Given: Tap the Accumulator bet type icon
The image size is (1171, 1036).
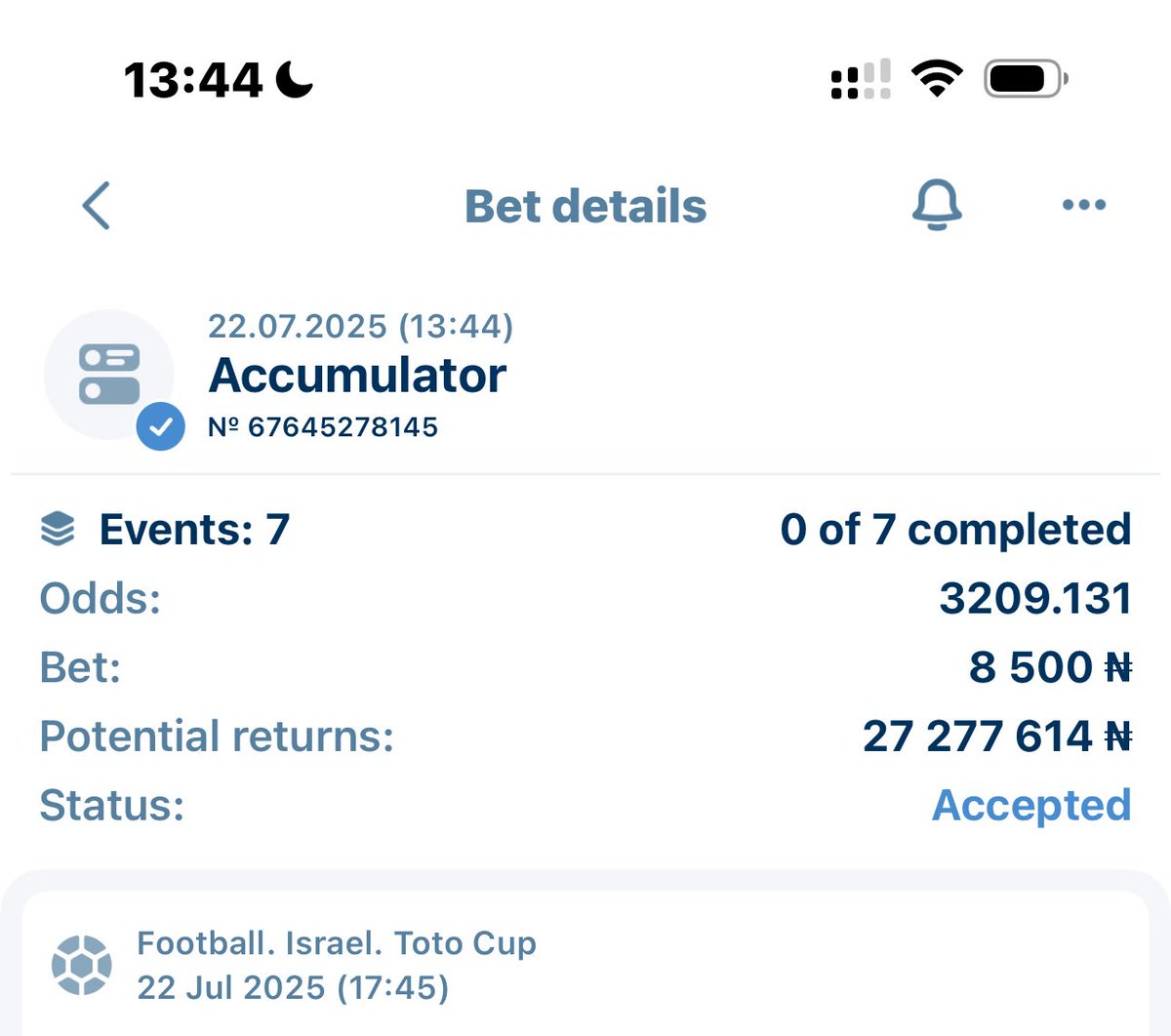Looking at the screenshot, I should coord(108,374).
